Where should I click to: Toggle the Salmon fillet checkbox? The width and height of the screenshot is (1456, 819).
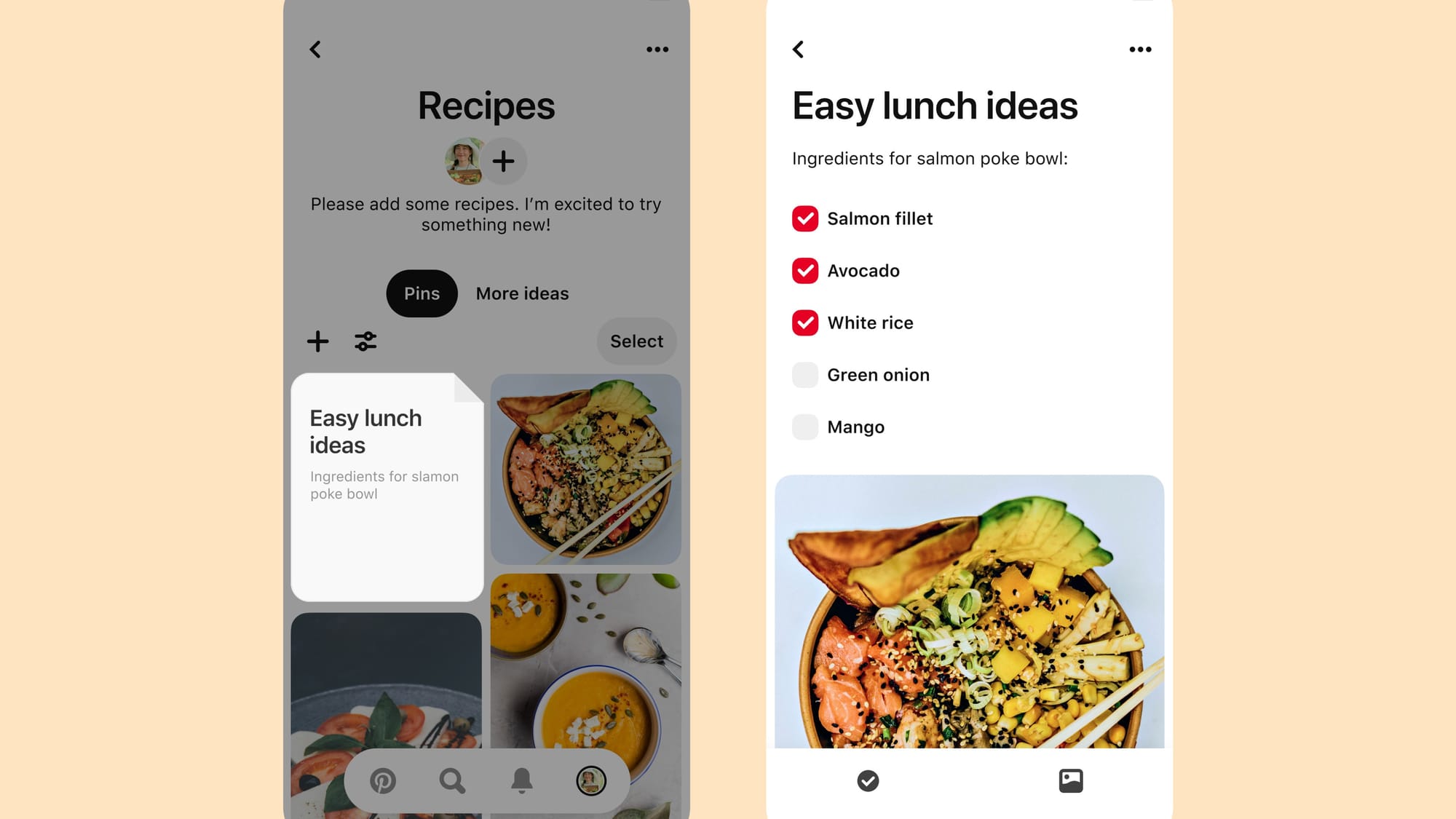(x=805, y=218)
